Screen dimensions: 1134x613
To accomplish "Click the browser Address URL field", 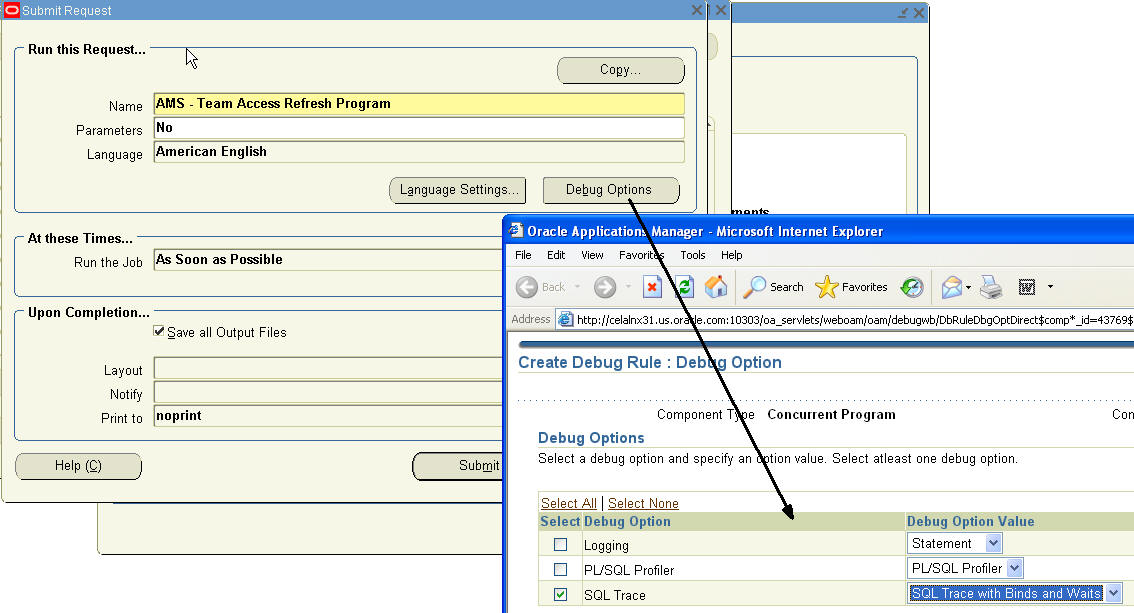I will point(845,320).
